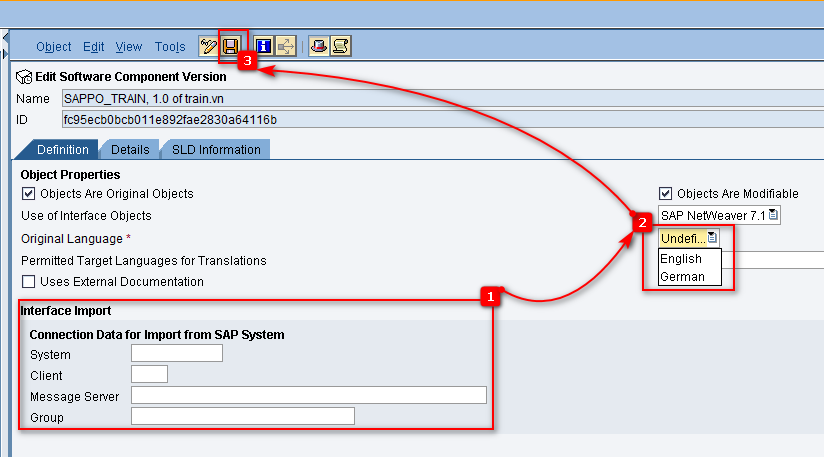
Task: Click the blue information properties icon
Action: click(264, 46)
